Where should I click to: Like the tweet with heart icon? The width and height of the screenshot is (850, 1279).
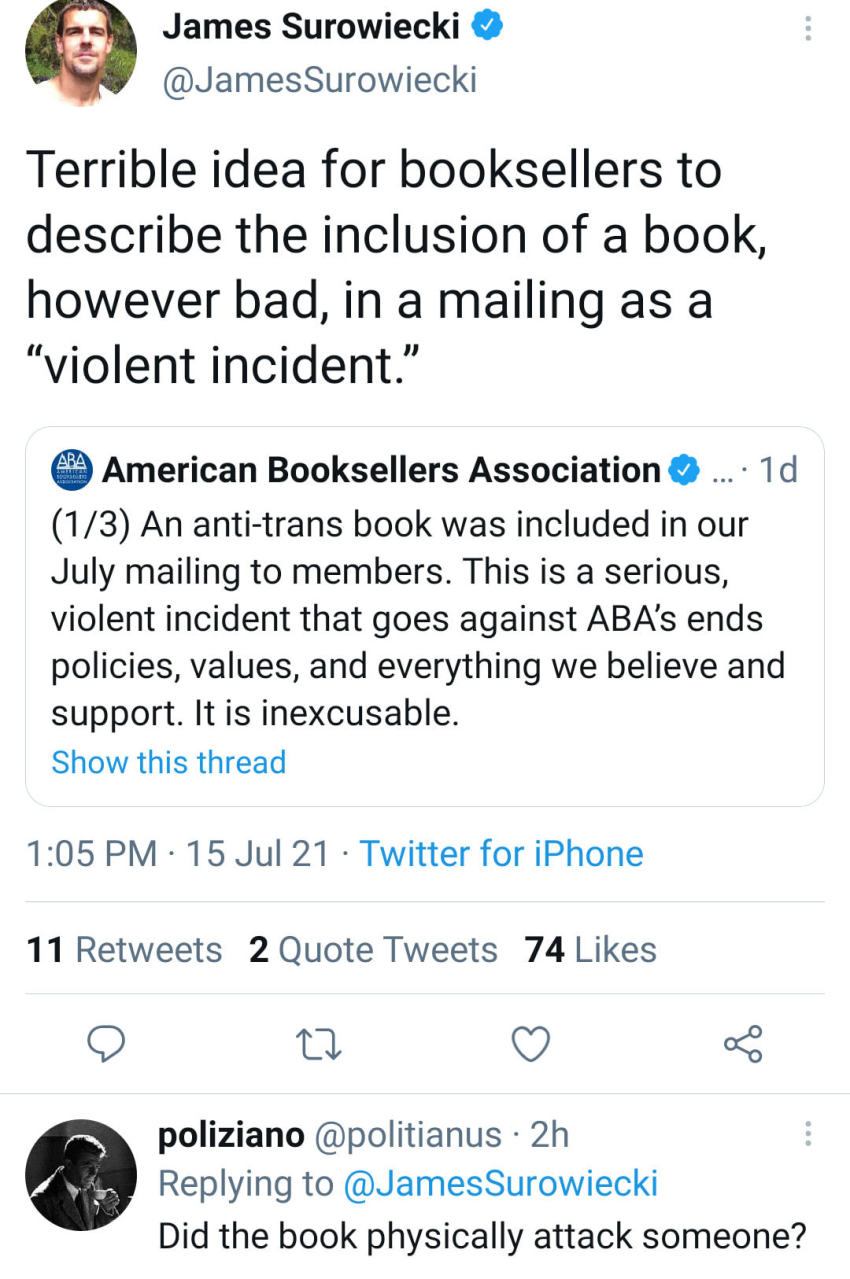pyautogui.click(x=531, y=1044)
